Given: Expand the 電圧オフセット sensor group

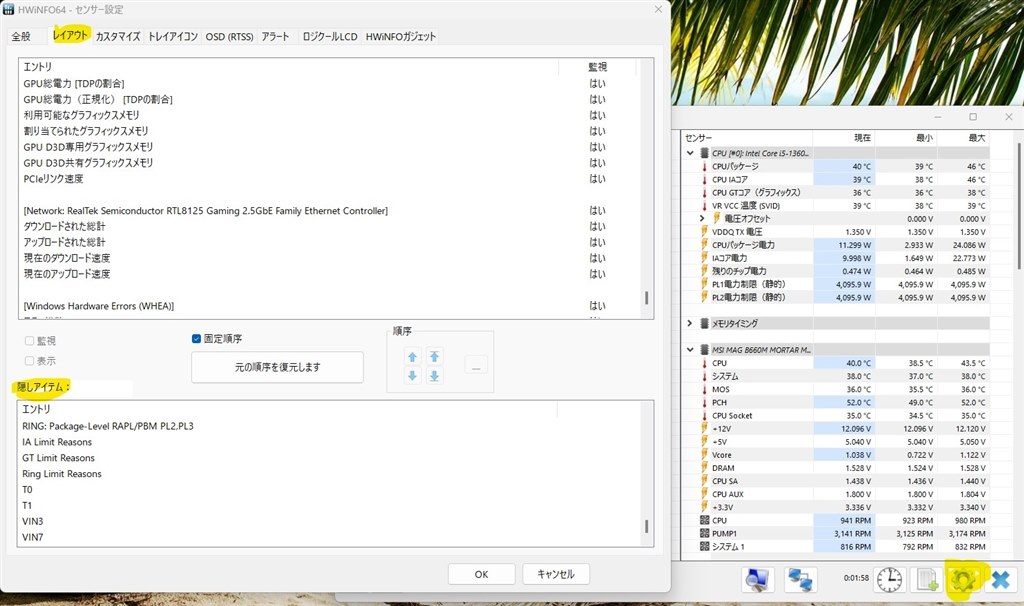Looking at the screenshot, I should (x=701, y=218).
